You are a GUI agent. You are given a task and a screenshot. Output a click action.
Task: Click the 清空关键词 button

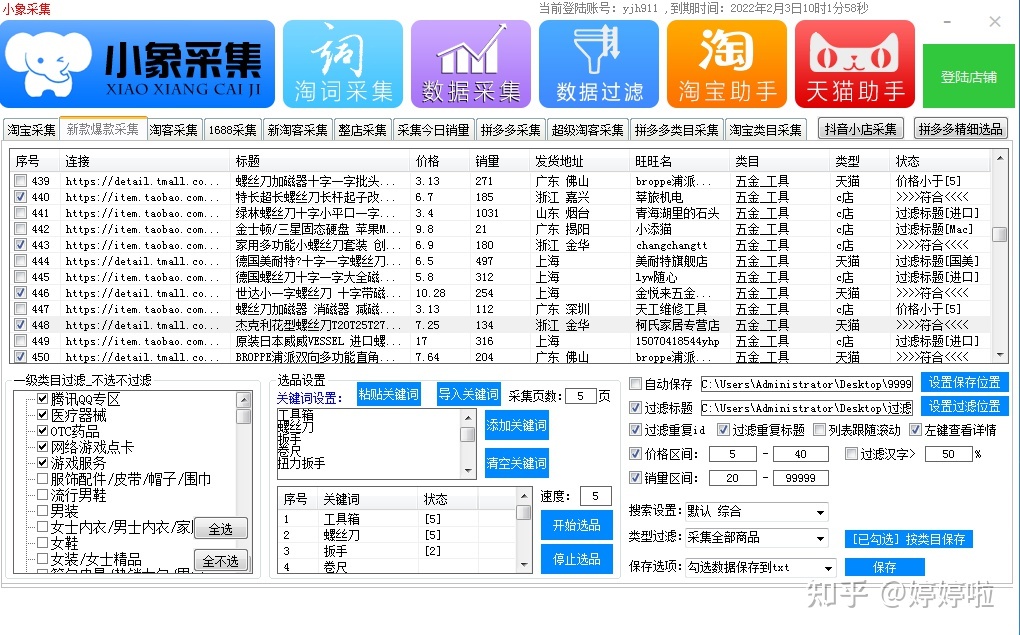pos(517,463)
